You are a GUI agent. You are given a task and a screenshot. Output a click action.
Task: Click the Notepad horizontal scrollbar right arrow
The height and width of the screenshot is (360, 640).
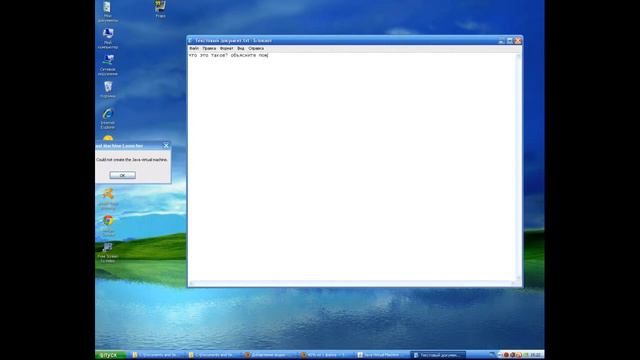tap(513, 283)
